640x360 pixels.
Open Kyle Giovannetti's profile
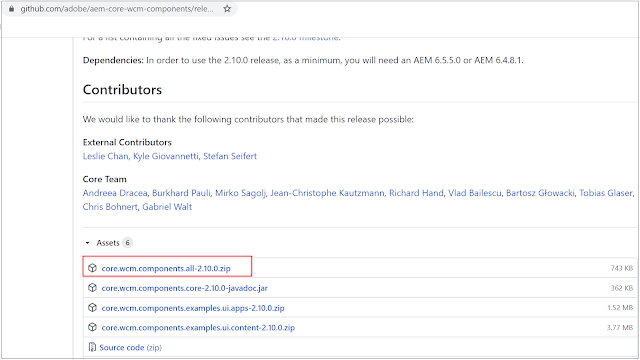pyautogui.click(x=166, y=156)
